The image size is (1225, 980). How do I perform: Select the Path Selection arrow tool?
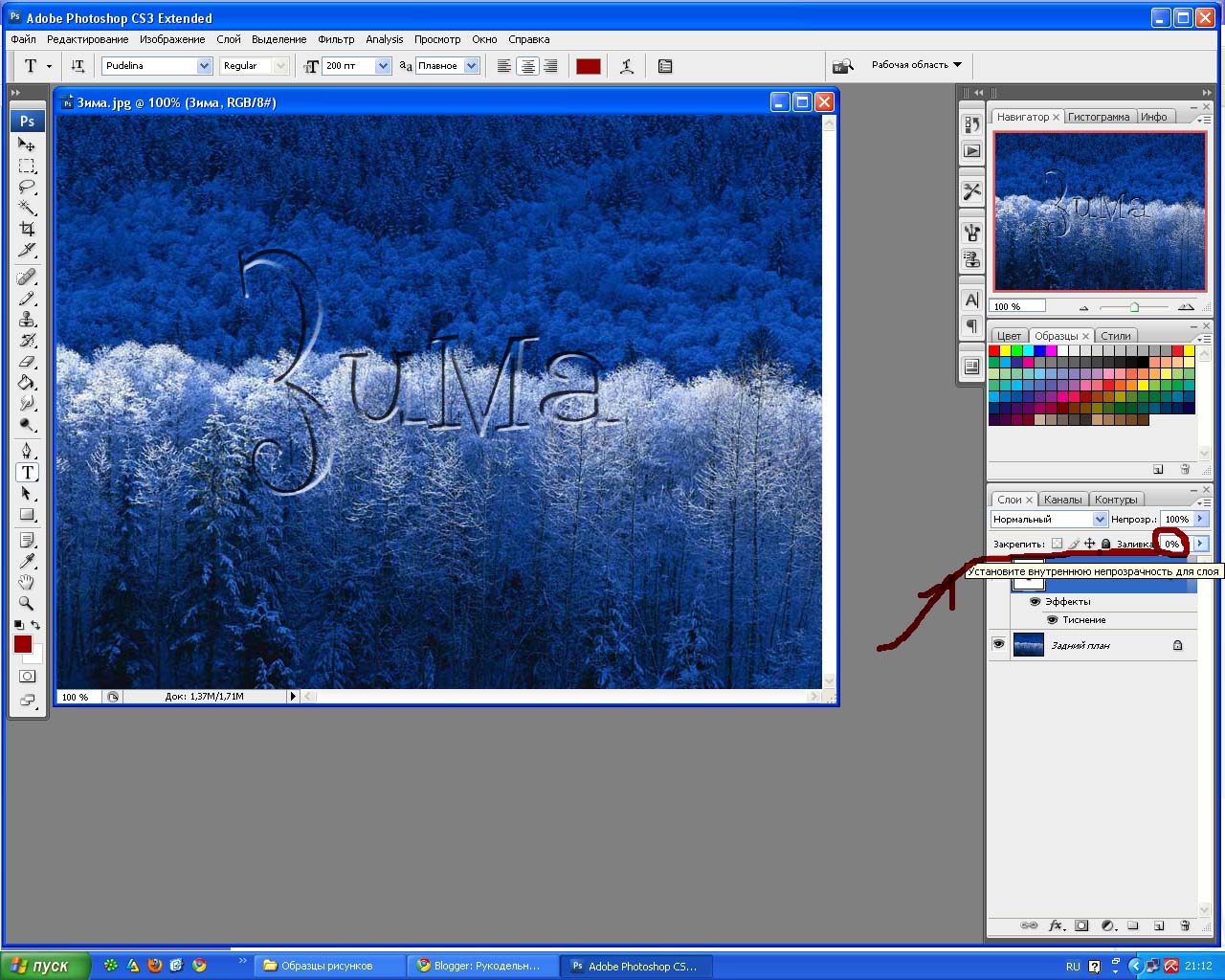[27, 494]
